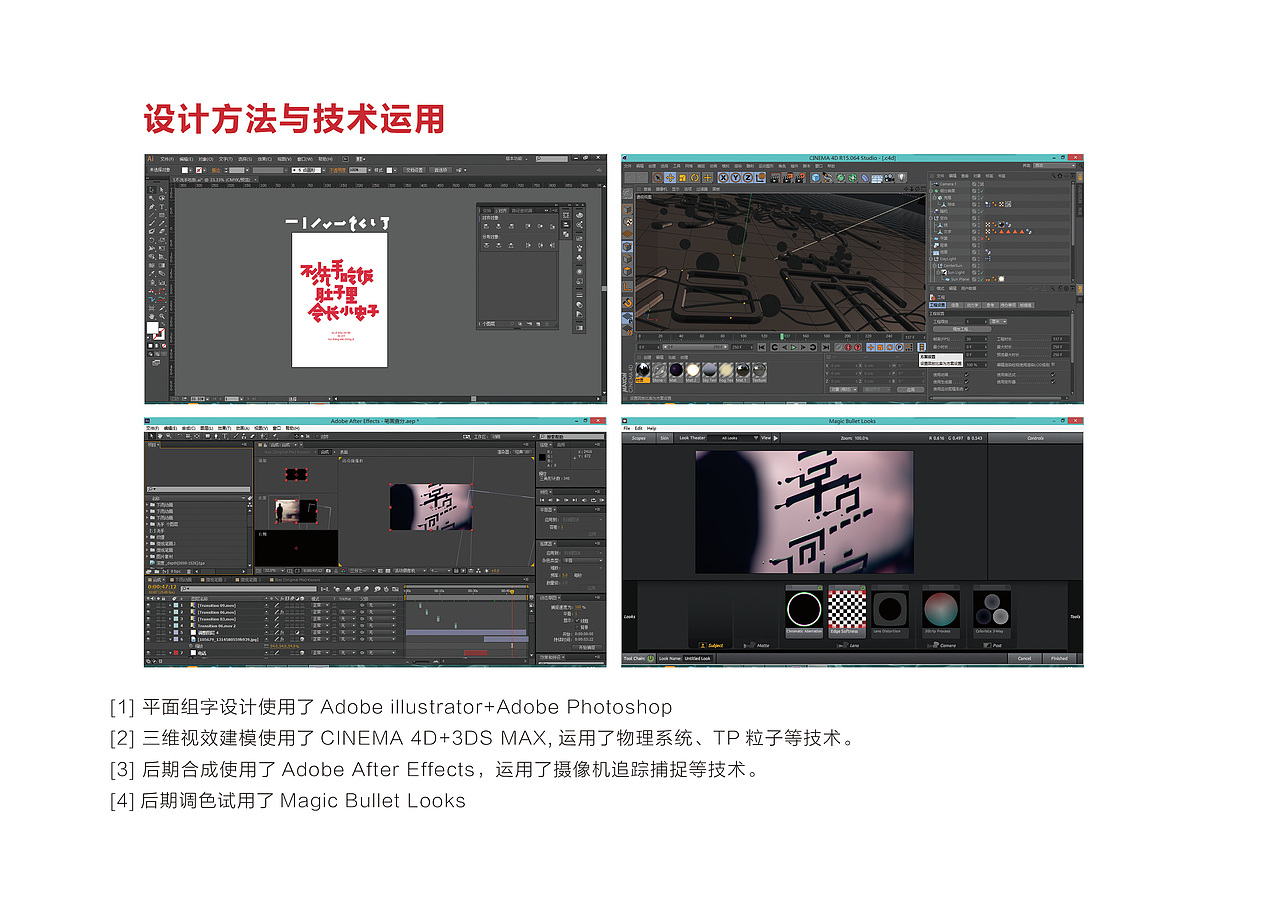Pick the Hand tool in Illustrator toolbox
1280x912 pixels.
point(151,316)
